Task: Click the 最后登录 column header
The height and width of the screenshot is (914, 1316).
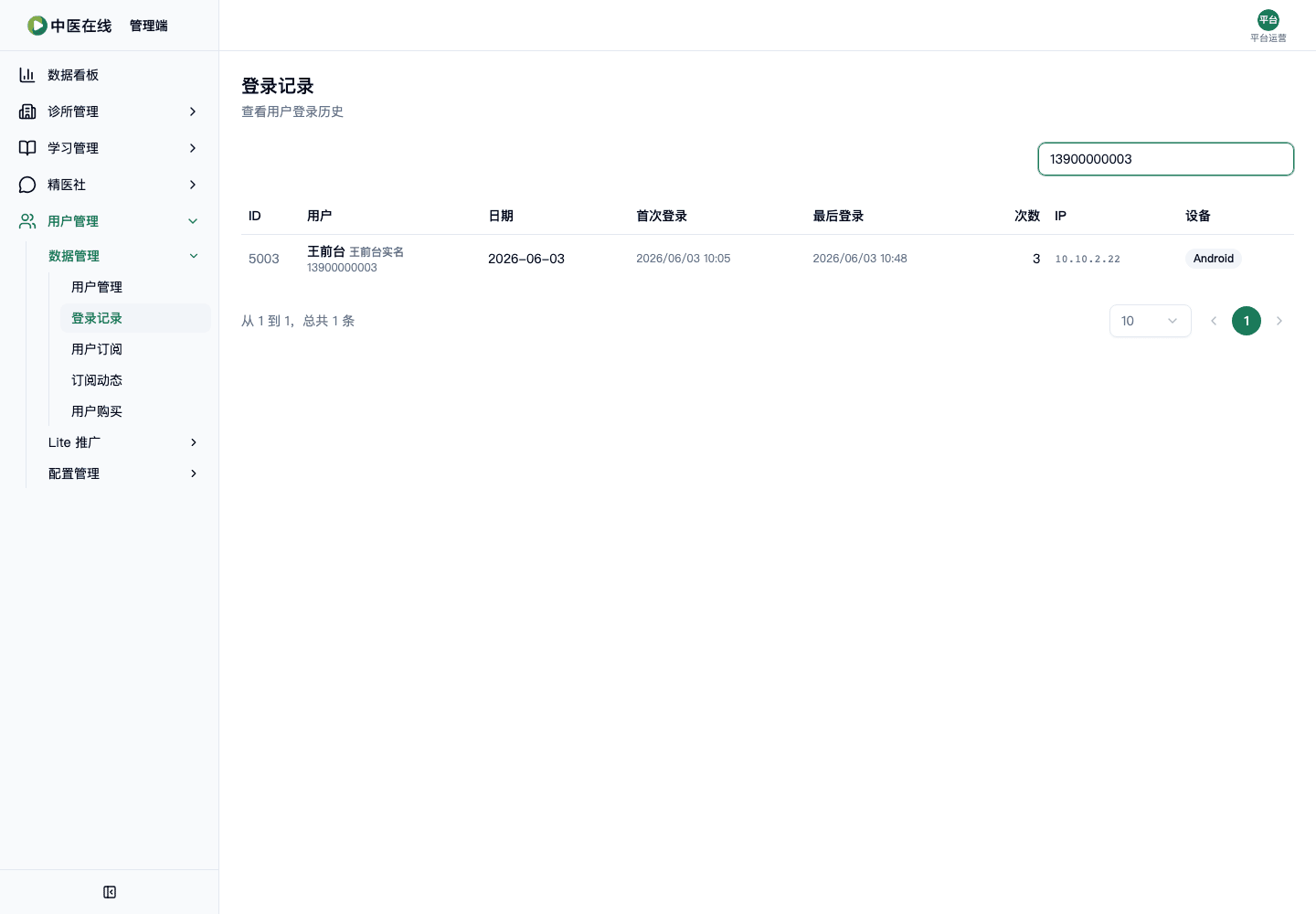Action: pos(838,216)
